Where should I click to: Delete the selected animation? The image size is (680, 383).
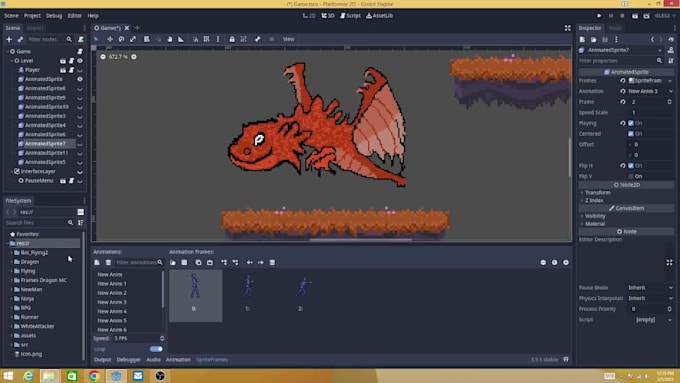(108, 262)
